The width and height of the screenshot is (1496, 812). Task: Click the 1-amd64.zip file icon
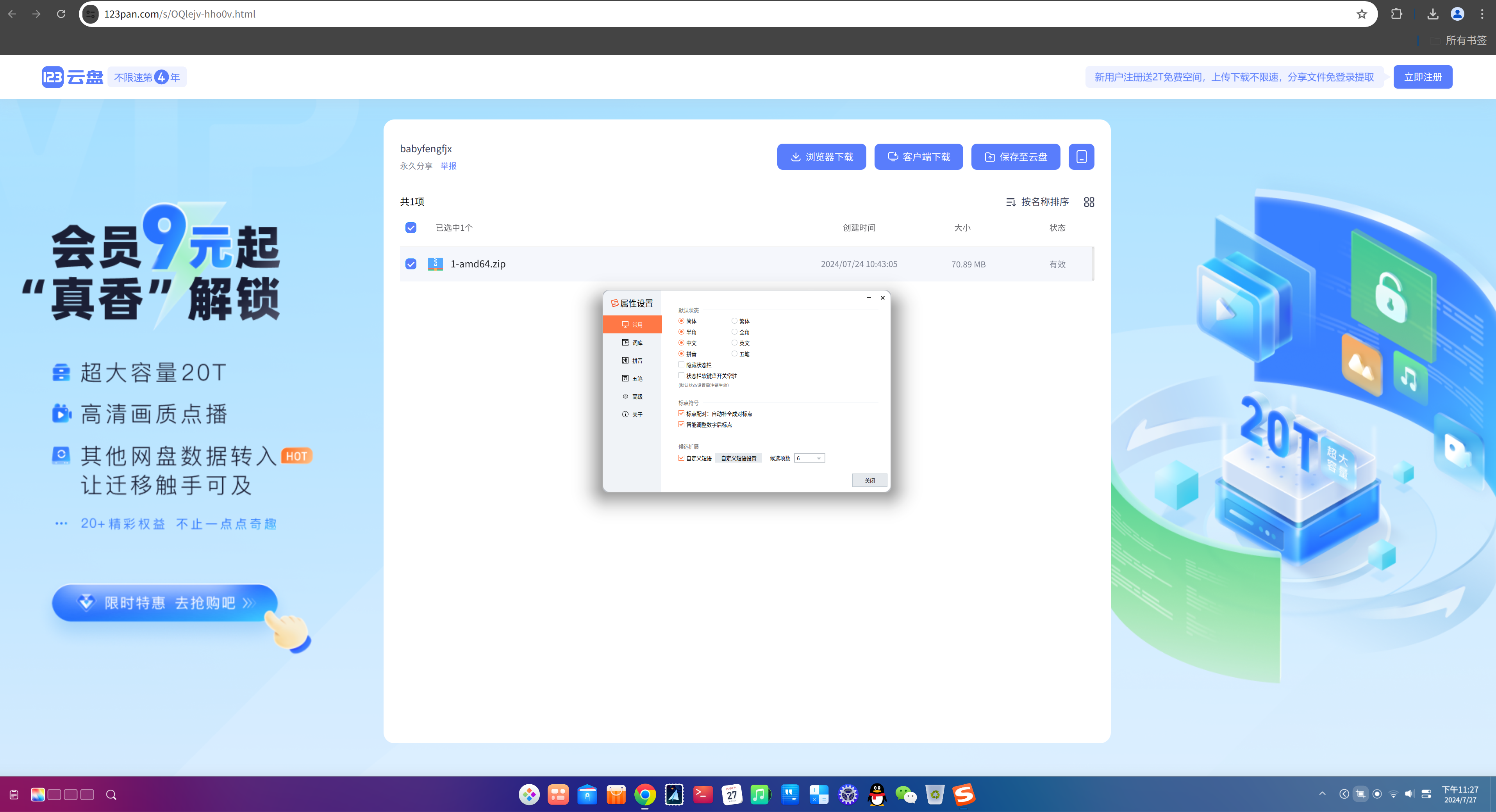[x=435, y=264]
